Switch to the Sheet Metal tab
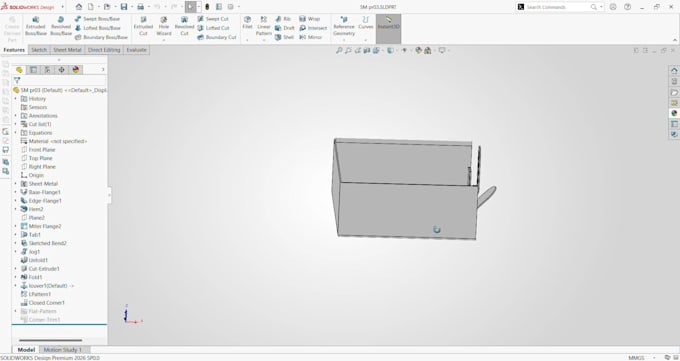 pos(67,50)
